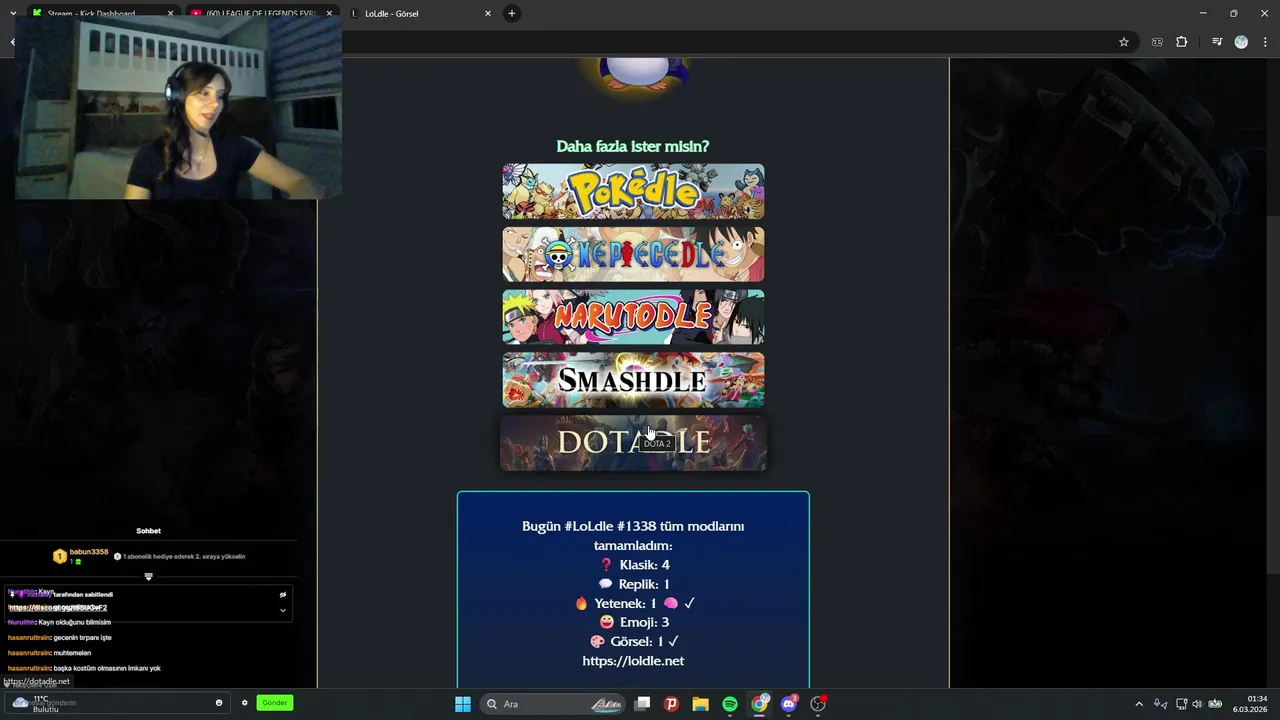Switch to the League of Legends YouTube tab
Viewport: 1280px width, 720px height.
(262, 13)
